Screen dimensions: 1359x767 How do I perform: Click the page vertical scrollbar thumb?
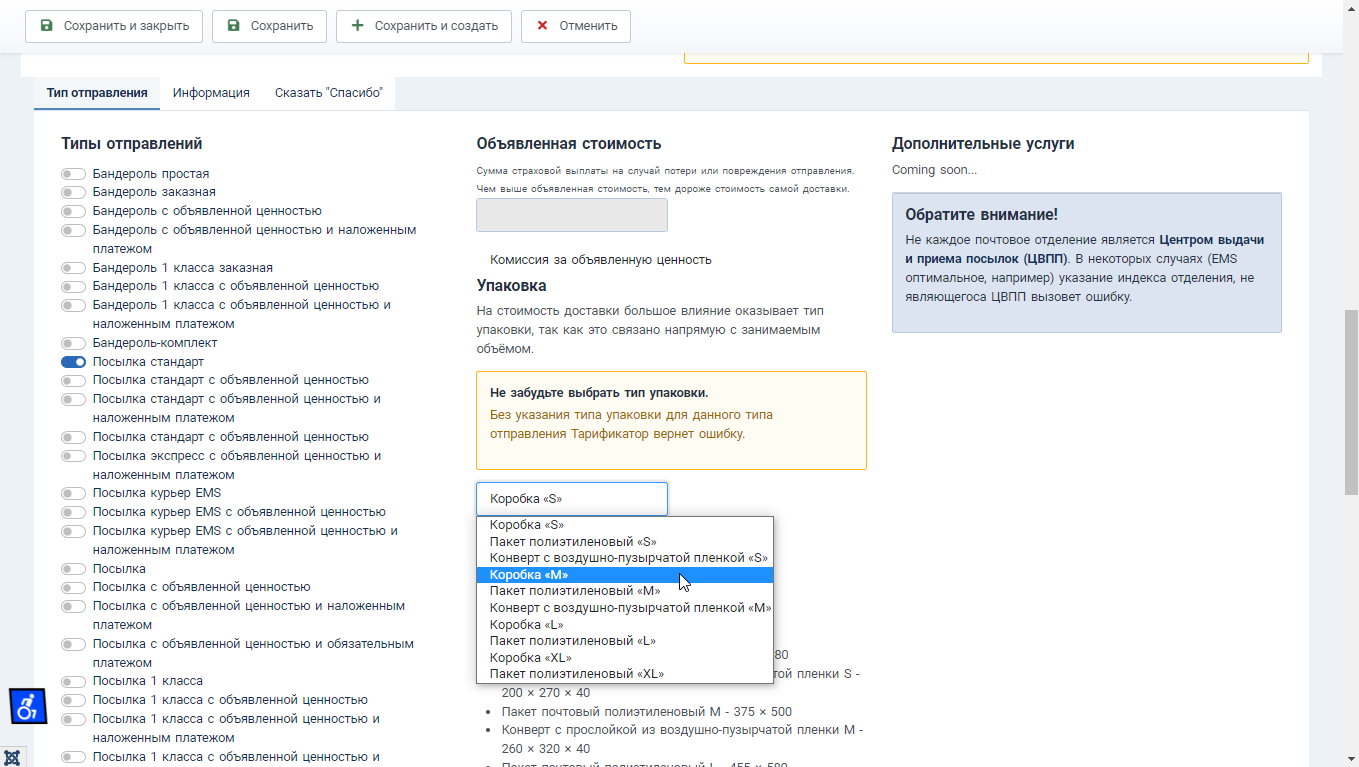pyautogui.click(x=1351, y=402)
